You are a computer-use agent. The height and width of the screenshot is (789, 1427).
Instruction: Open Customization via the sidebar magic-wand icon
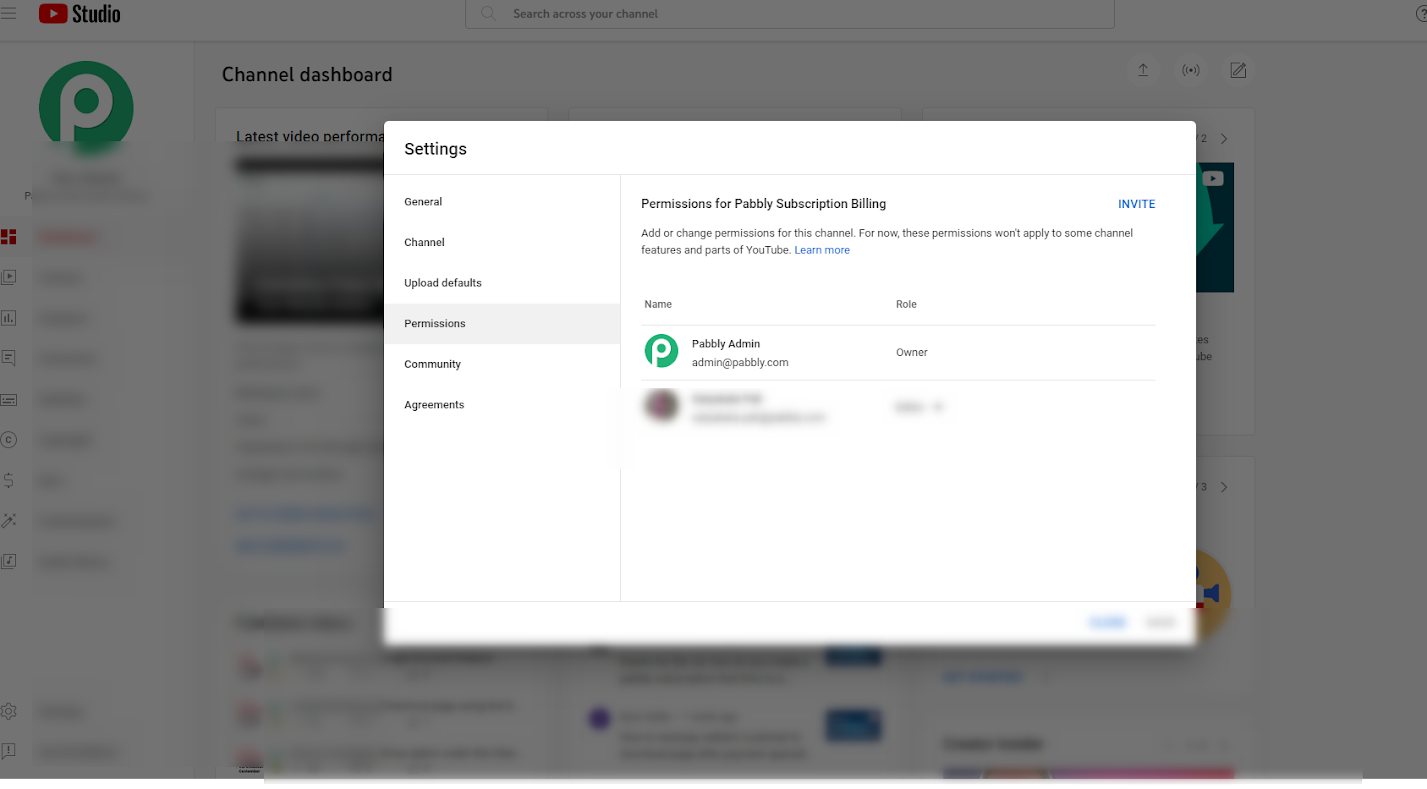[9, 521]
